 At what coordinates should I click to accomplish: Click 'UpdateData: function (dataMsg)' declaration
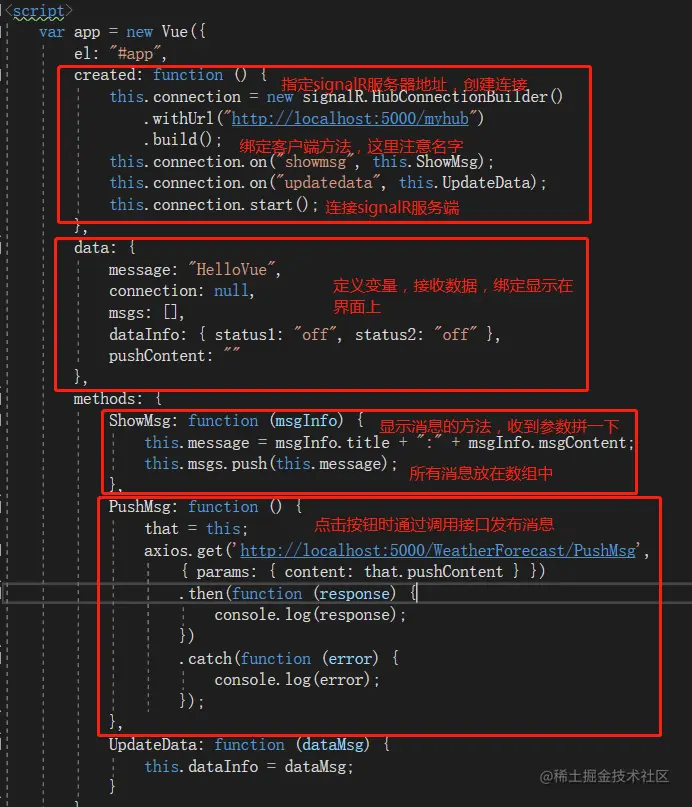coord(249,745)
